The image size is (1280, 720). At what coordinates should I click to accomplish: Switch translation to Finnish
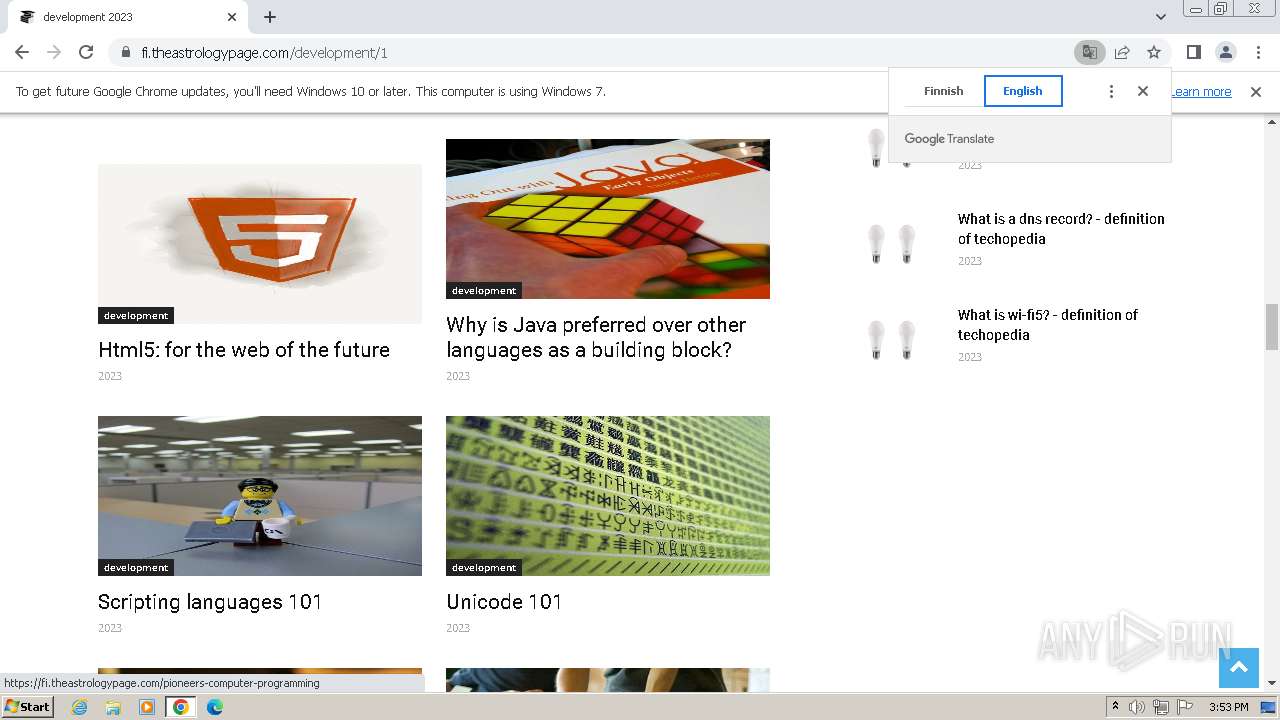pos(943,91)
